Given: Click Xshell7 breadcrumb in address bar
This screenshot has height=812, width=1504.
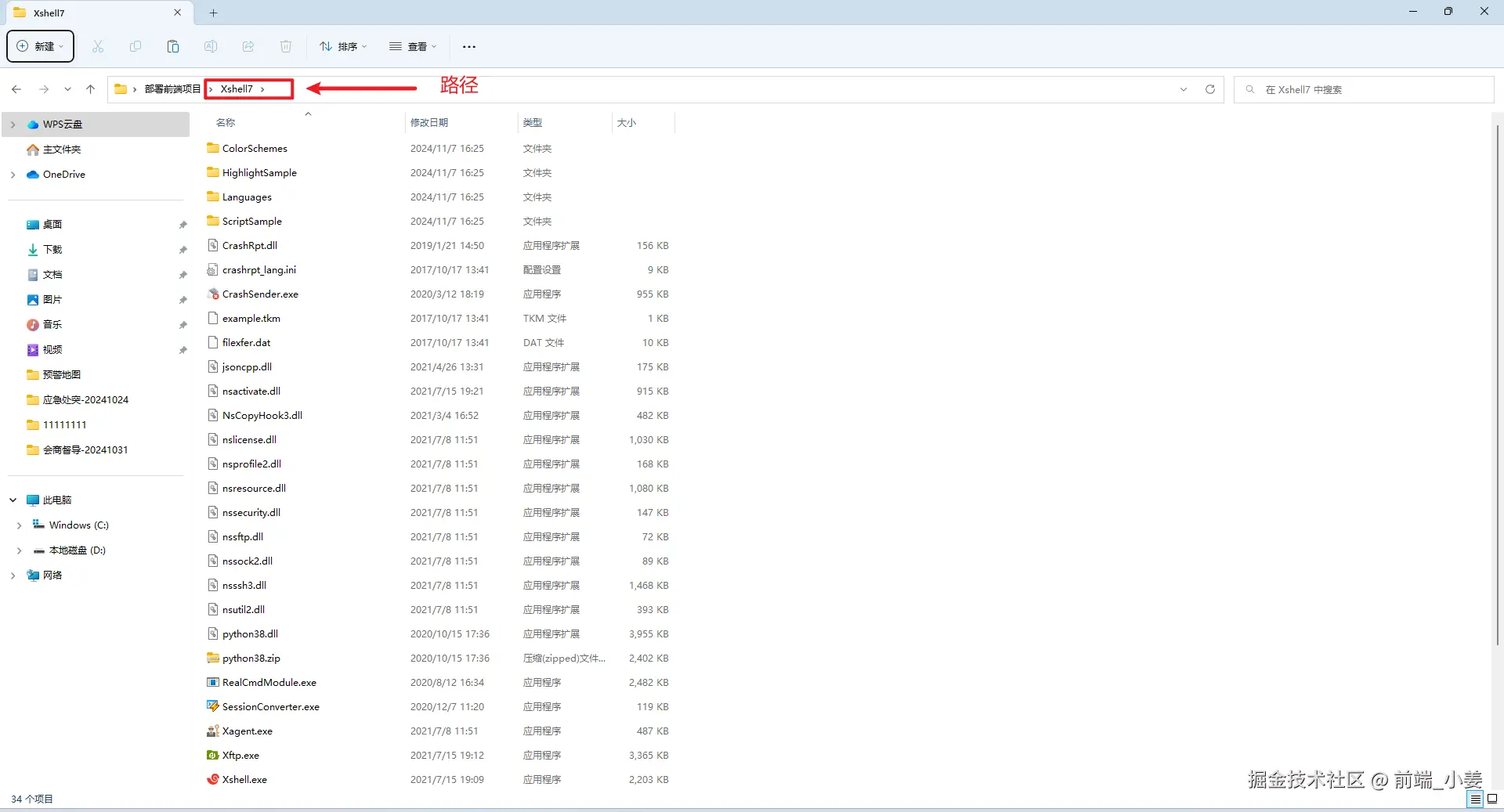Looking at the screenshot, I should click(x=237, y=89).
